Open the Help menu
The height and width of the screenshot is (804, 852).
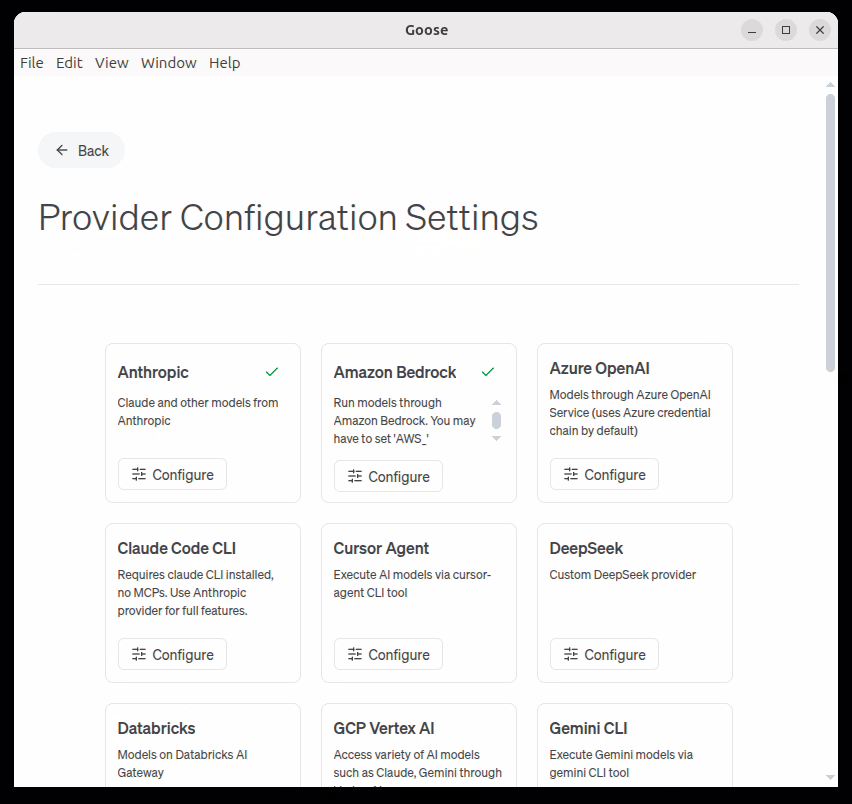tap(224, 63)
